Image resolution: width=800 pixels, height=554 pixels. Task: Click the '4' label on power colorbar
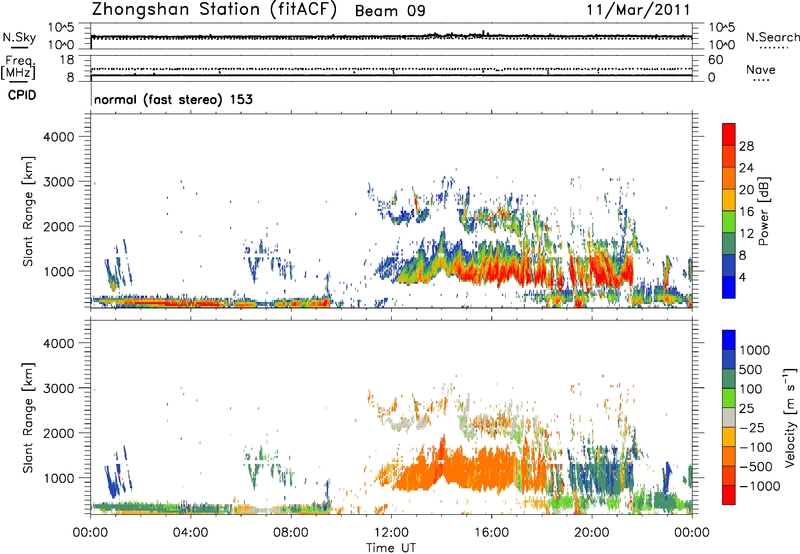click(x=743, y=278)
